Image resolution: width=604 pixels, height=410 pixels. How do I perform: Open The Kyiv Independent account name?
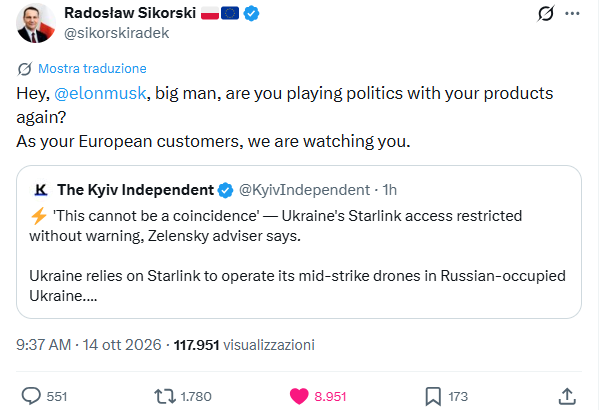135,190
